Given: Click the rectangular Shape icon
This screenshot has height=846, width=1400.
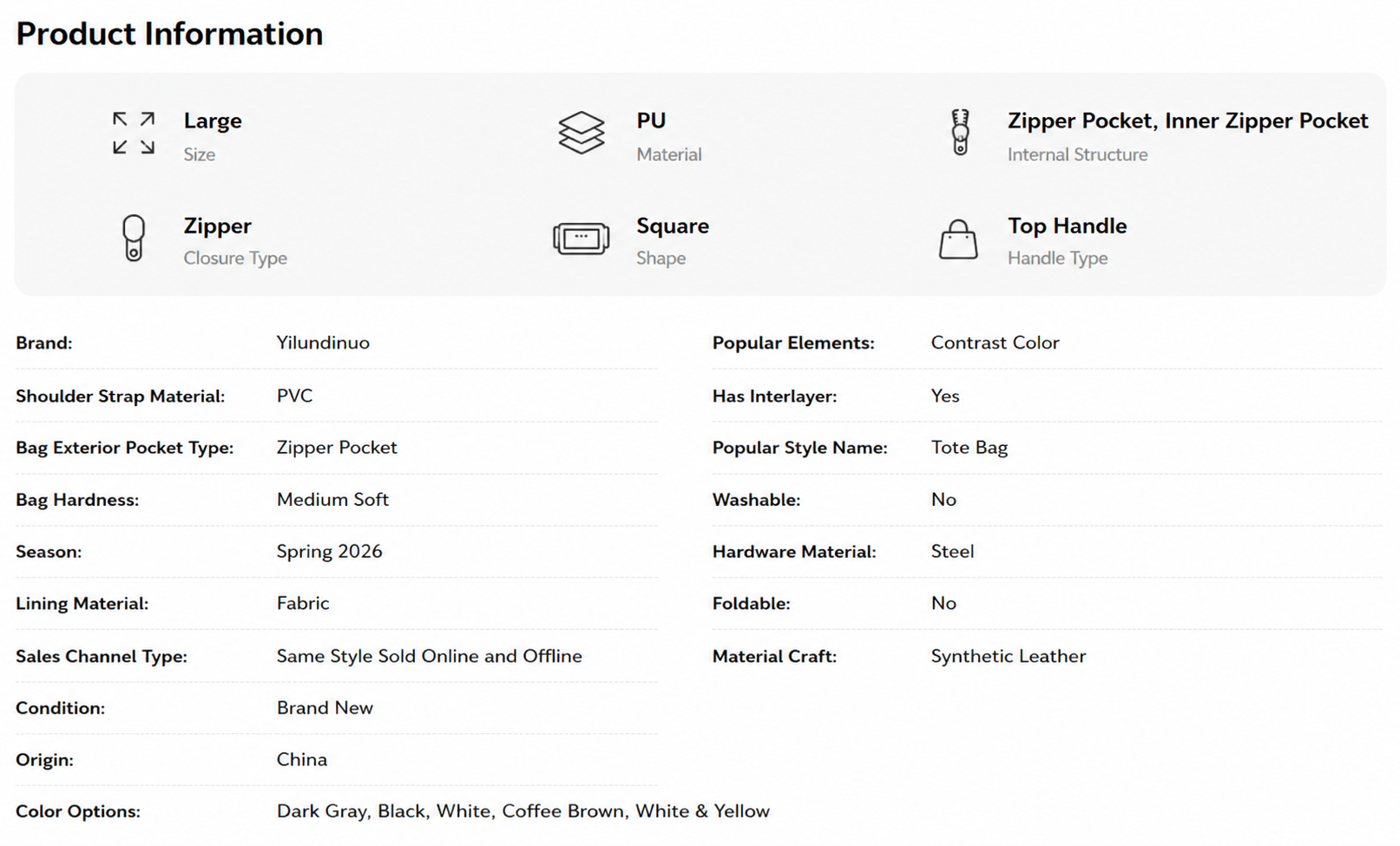Looking at the screenshot, I should 582,238.
